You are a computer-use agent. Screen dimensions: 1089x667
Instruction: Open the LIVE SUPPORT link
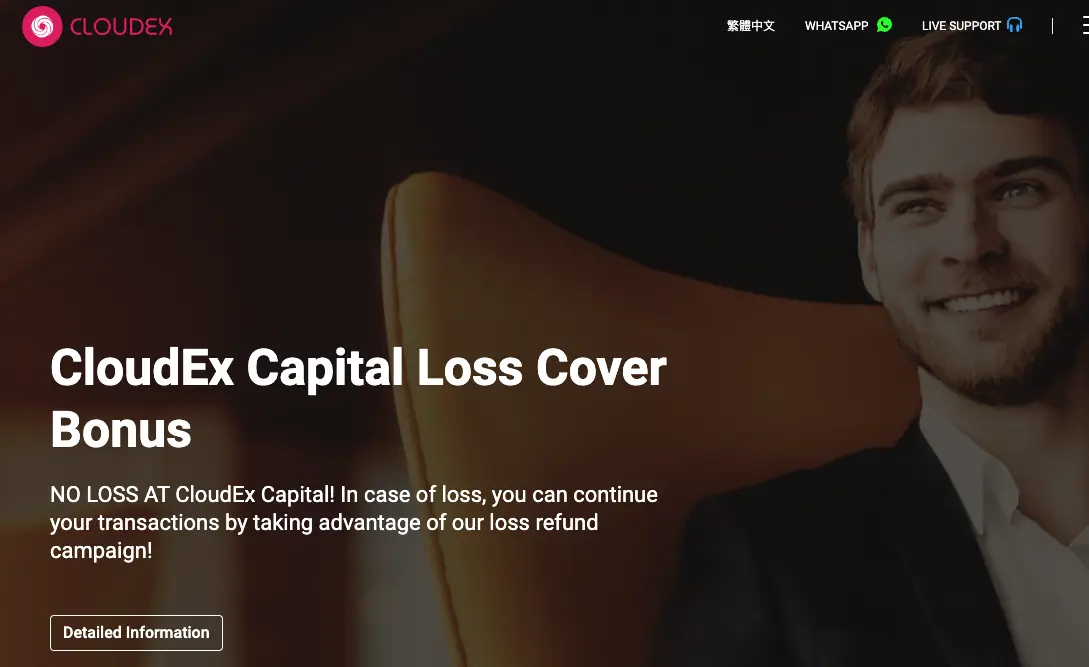tap(961, 26)
